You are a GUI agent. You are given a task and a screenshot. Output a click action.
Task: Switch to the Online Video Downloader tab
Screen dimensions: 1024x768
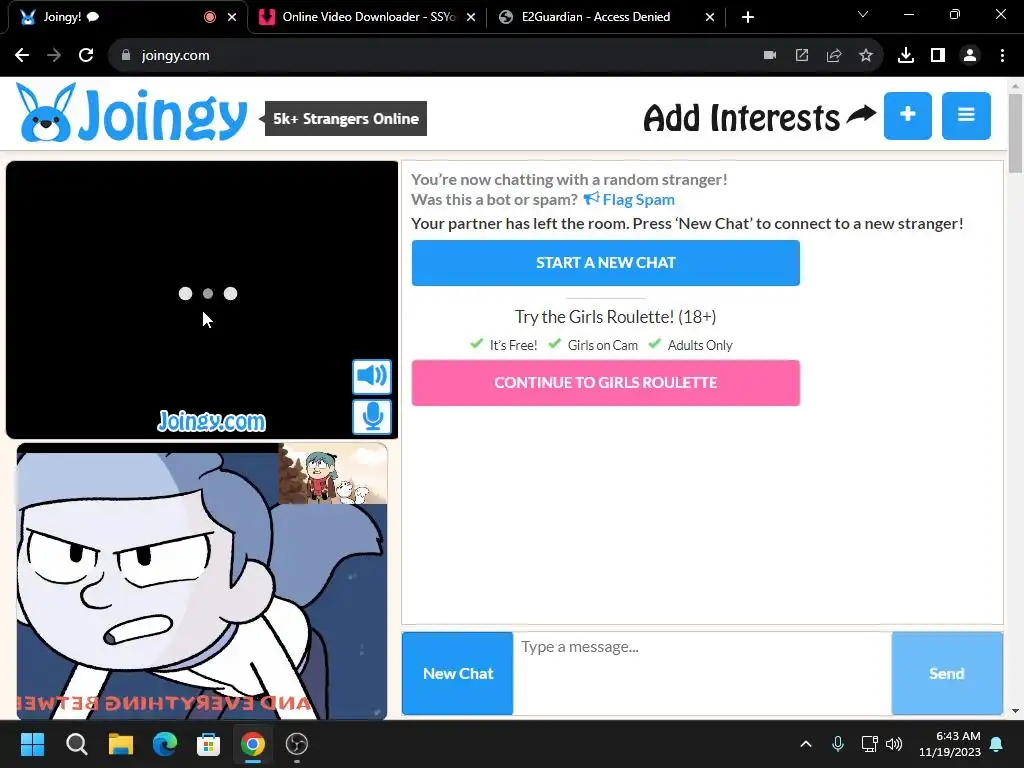coord(368,17)
